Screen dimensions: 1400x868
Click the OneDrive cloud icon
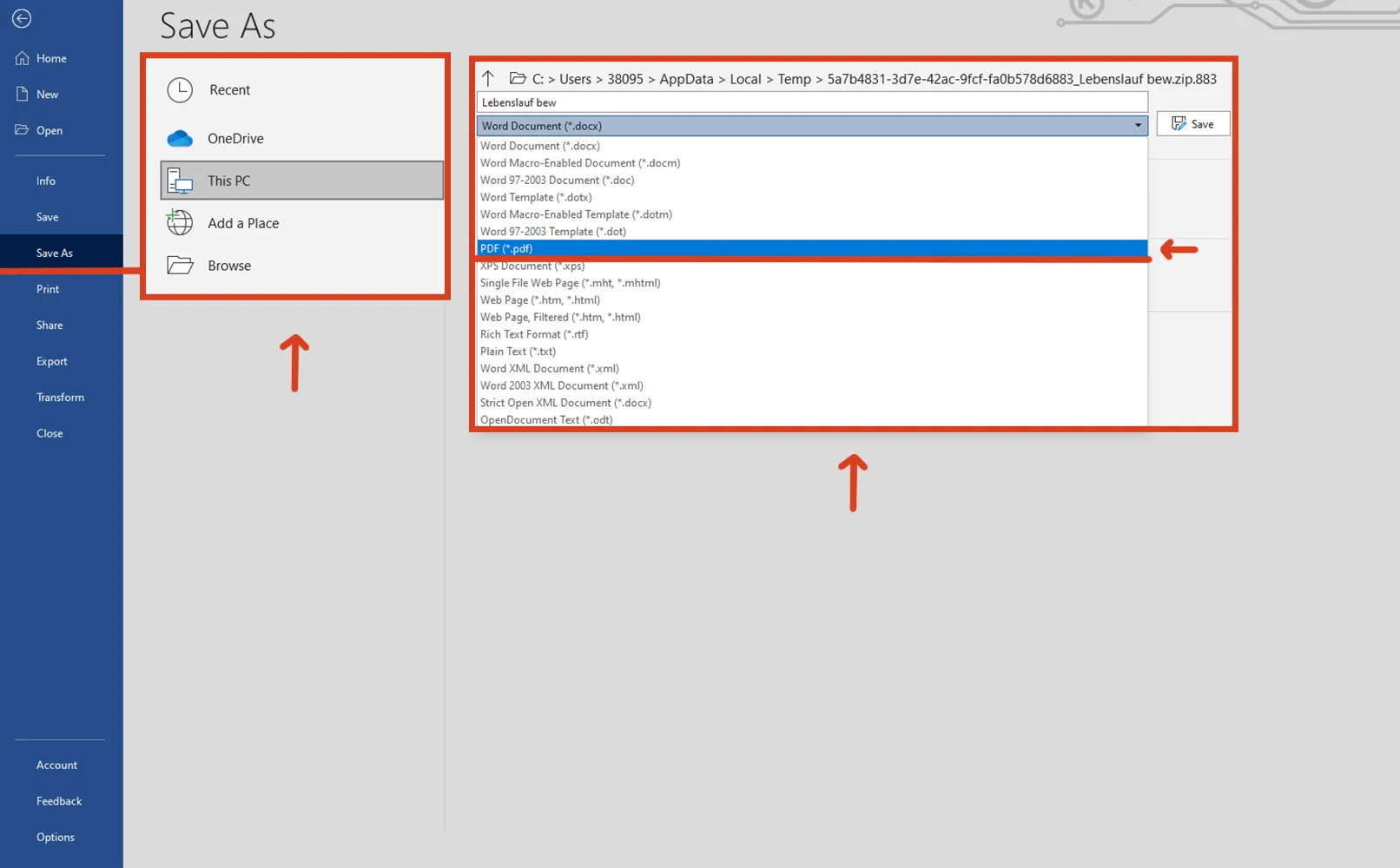(x=180, y=138)
